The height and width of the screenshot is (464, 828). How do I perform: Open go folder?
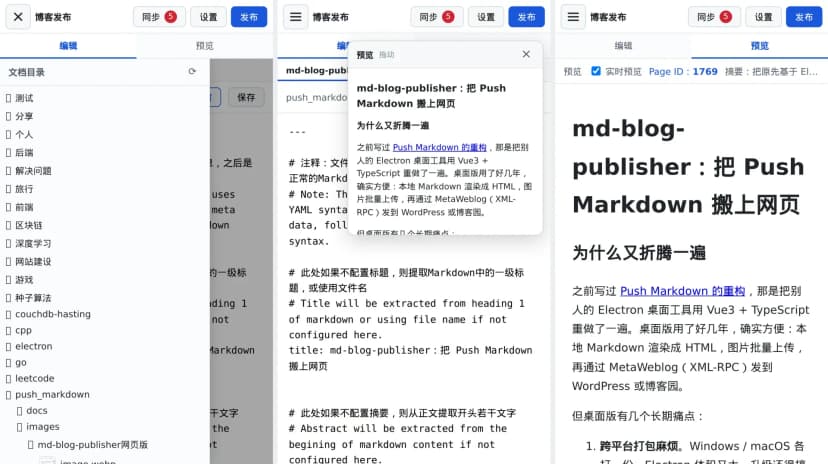(21, 363)
